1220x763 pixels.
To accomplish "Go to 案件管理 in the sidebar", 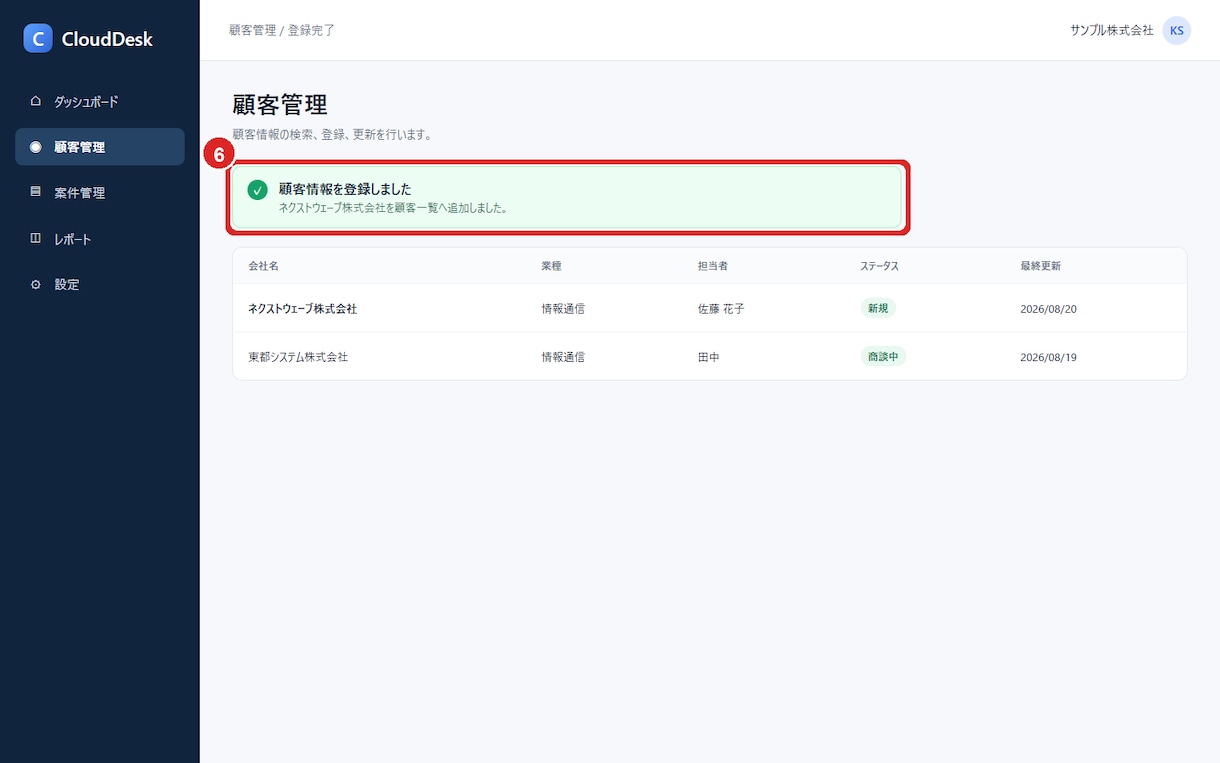I will coord(100,192).
